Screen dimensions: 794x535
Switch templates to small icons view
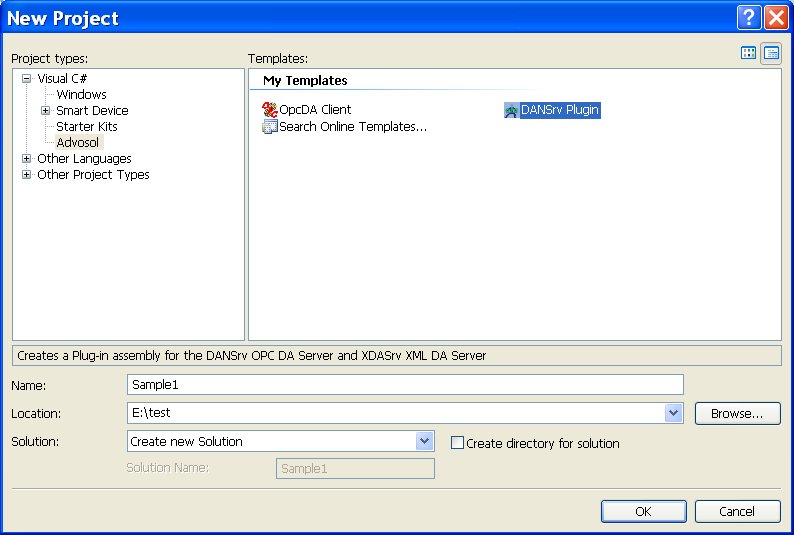(771, 53)
